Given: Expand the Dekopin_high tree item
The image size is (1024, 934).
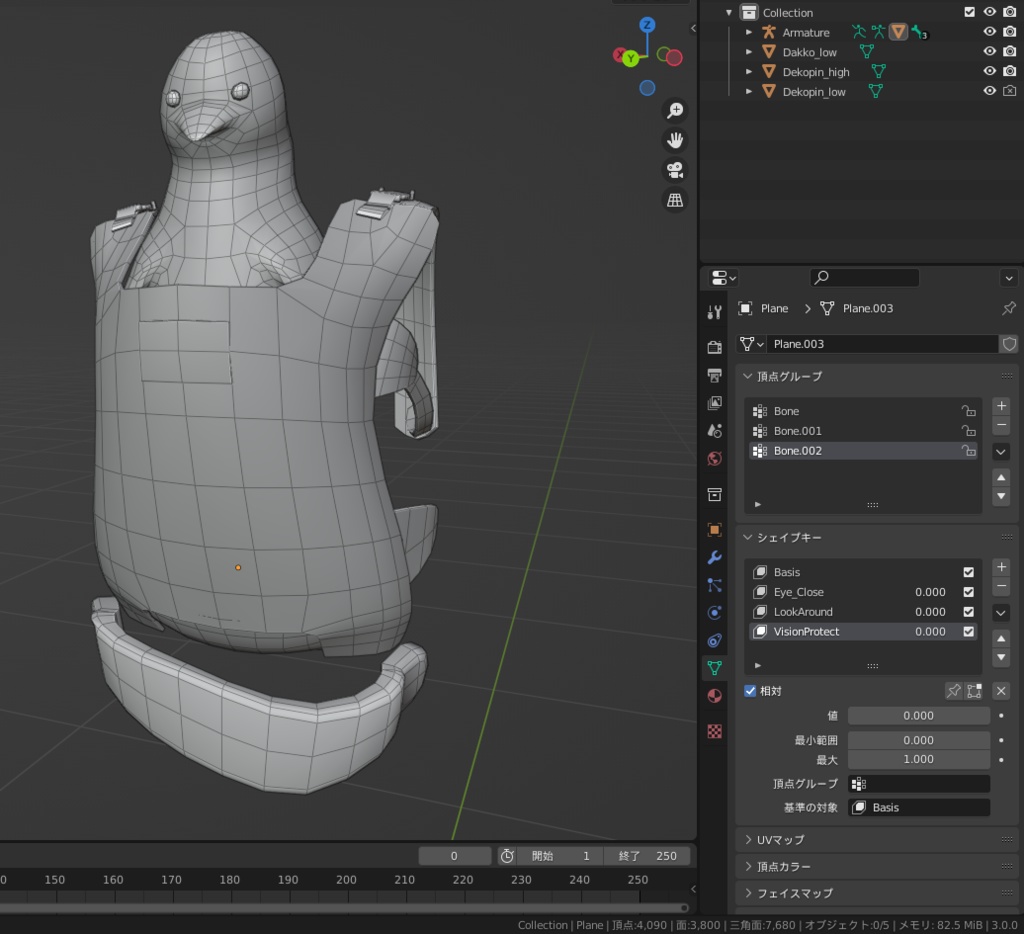Looking at the screenshot, I should [x=749, y=72].
